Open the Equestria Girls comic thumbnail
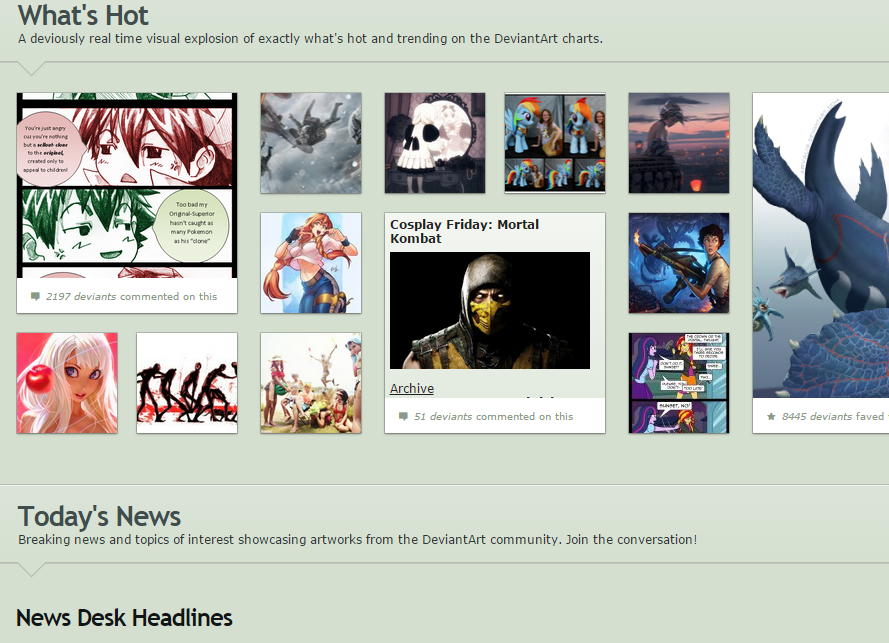This screenshot has height=643, width=889. [x=679, y=383]
